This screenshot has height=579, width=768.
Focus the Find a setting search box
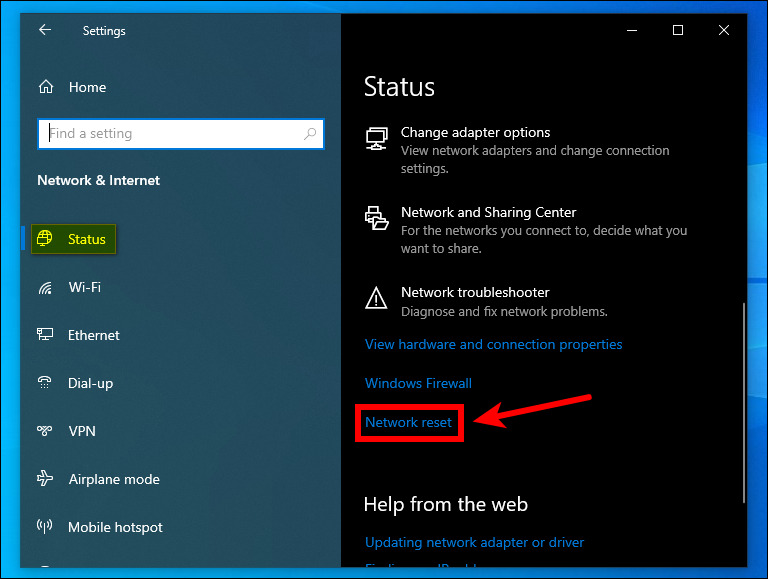(181, 133)
